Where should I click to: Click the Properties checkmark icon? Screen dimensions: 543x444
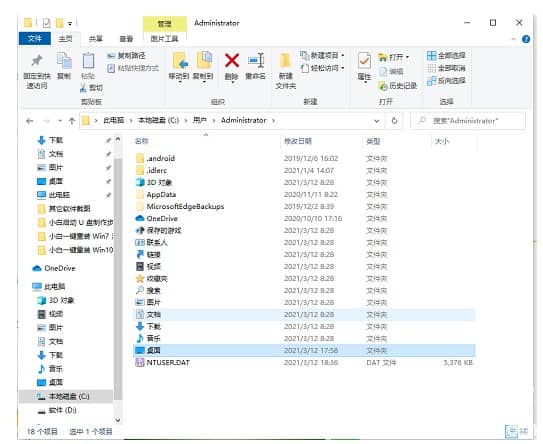click(364, 61)
